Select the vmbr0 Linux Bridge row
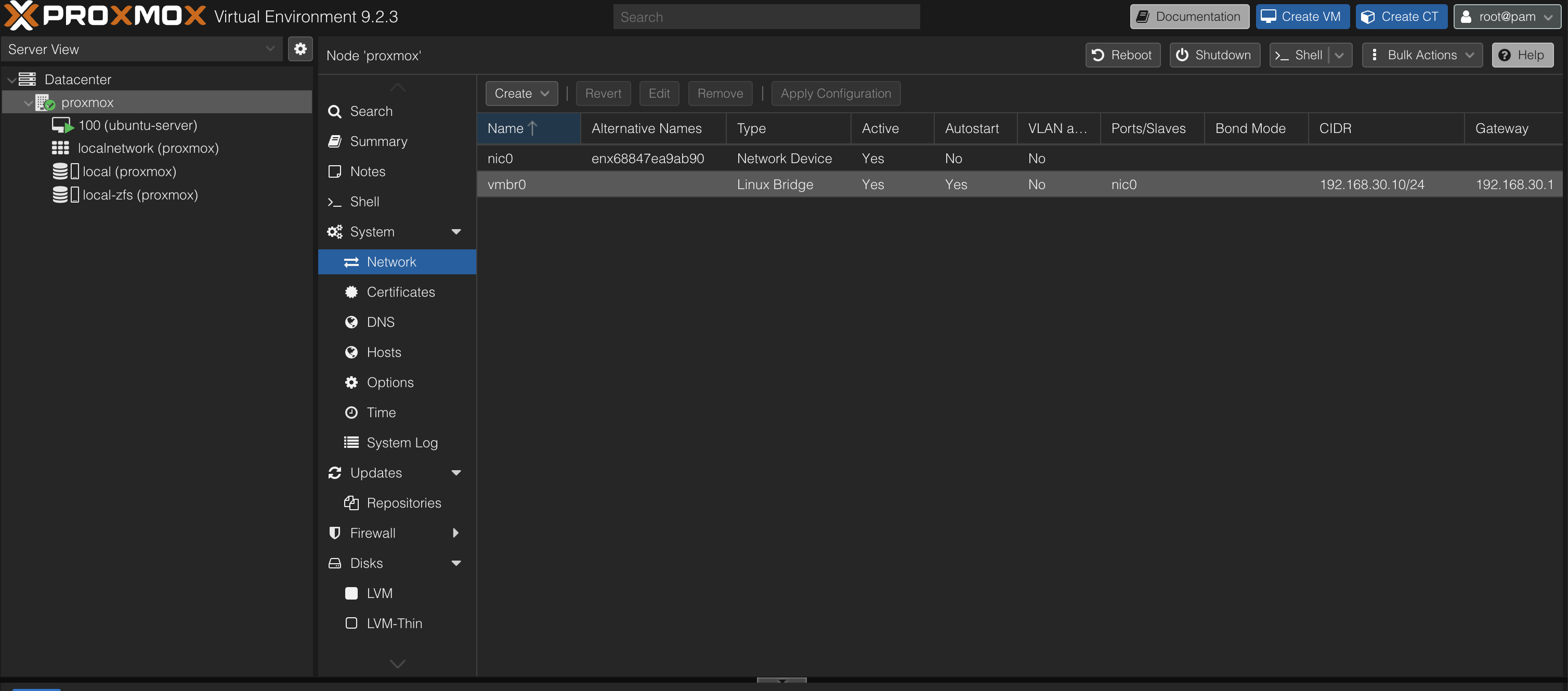Image resolution: width=1568 pixels, height=691 pixels. (1020, 184)
